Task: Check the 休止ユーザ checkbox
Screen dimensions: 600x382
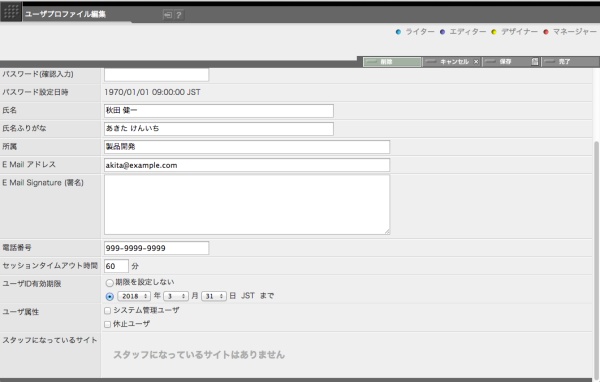Action: pos(108,324)
